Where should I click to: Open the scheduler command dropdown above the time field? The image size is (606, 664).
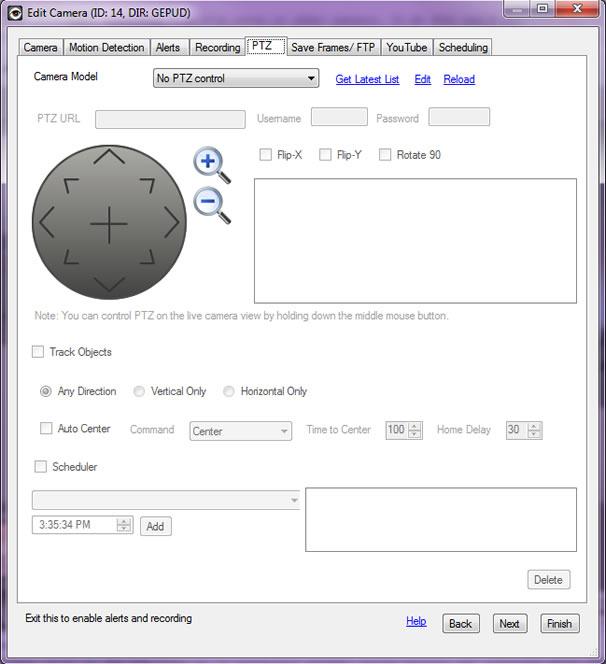click(166, 500)
